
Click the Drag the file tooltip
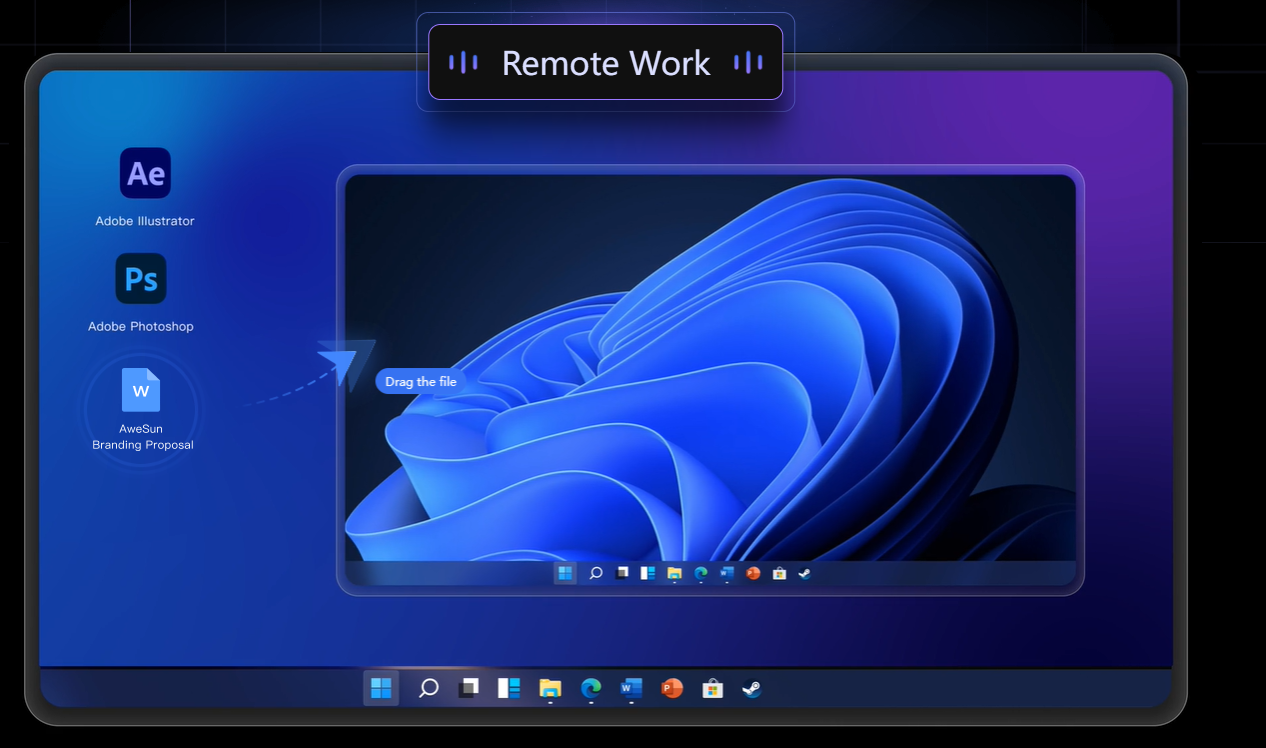[420, 382]
